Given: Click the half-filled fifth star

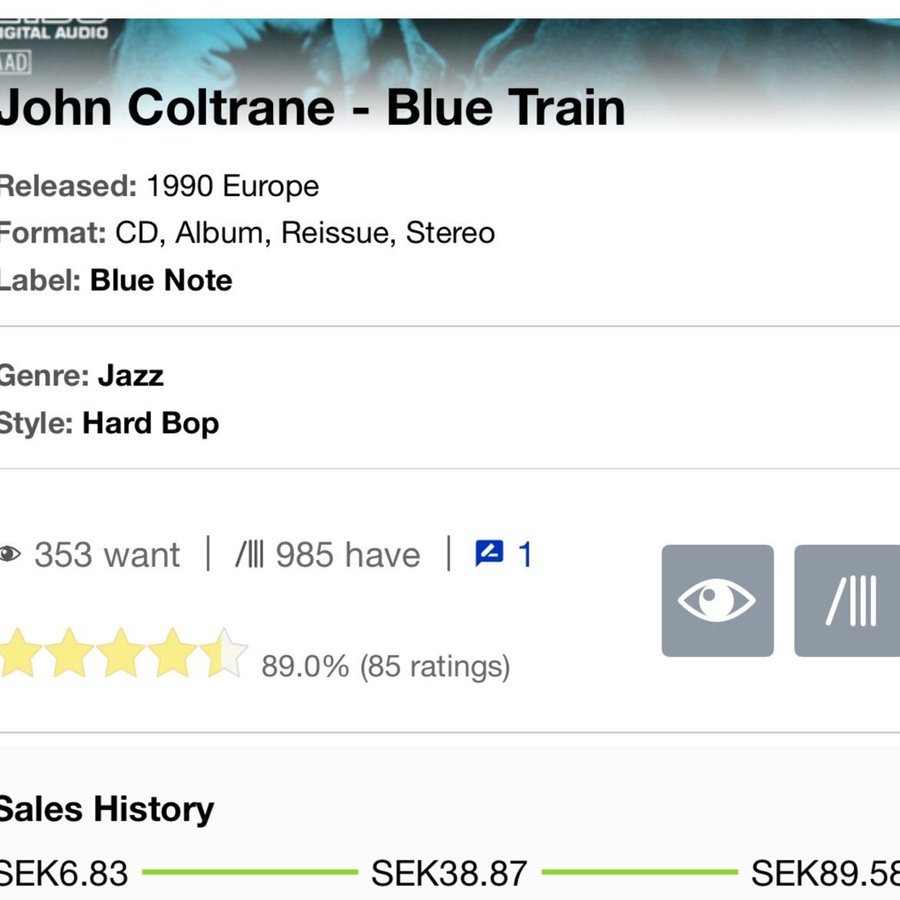Looking at the screenshot, I should click(x=223, y=653).
